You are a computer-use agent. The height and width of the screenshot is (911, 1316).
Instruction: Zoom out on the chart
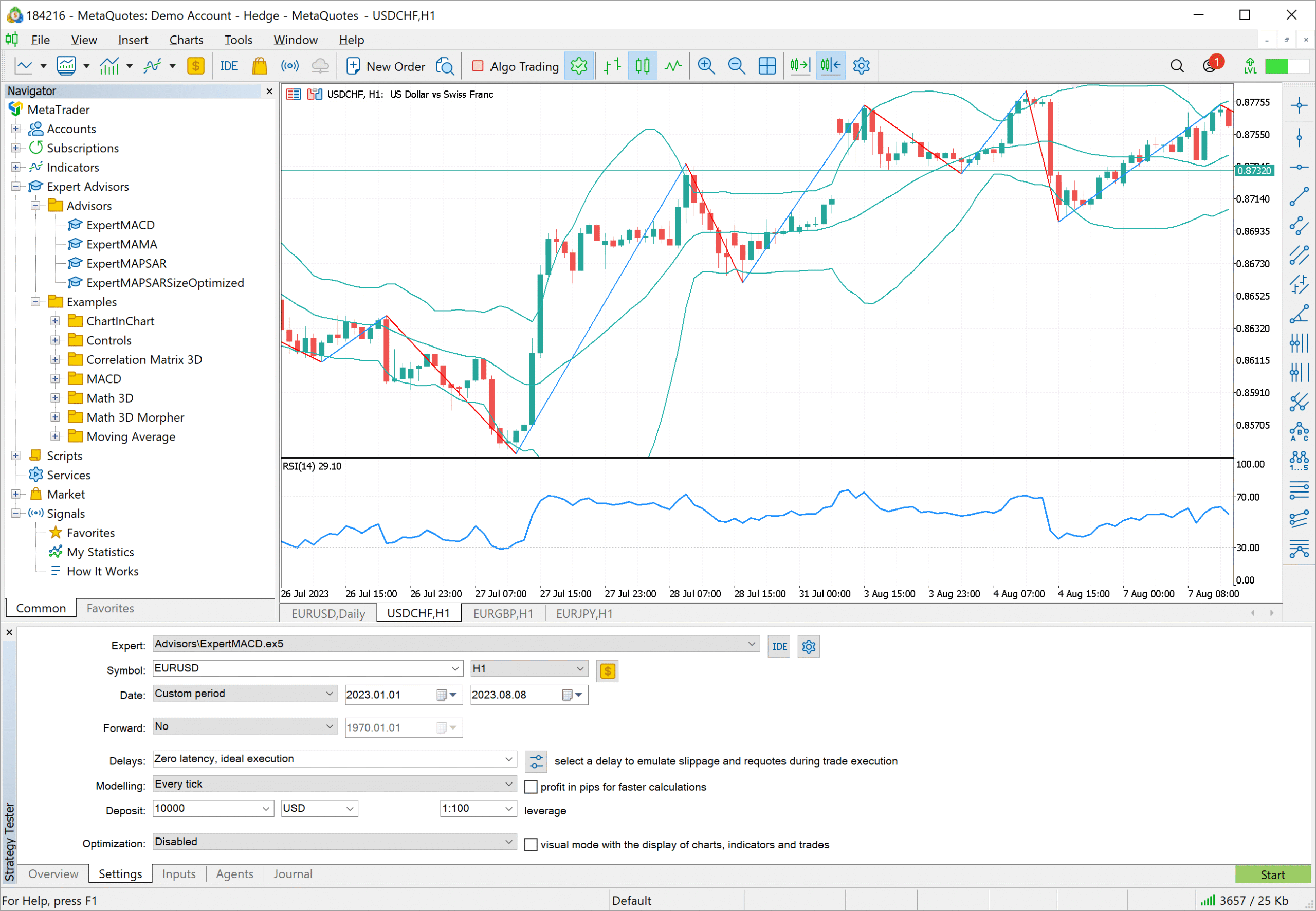coord(736,66)
